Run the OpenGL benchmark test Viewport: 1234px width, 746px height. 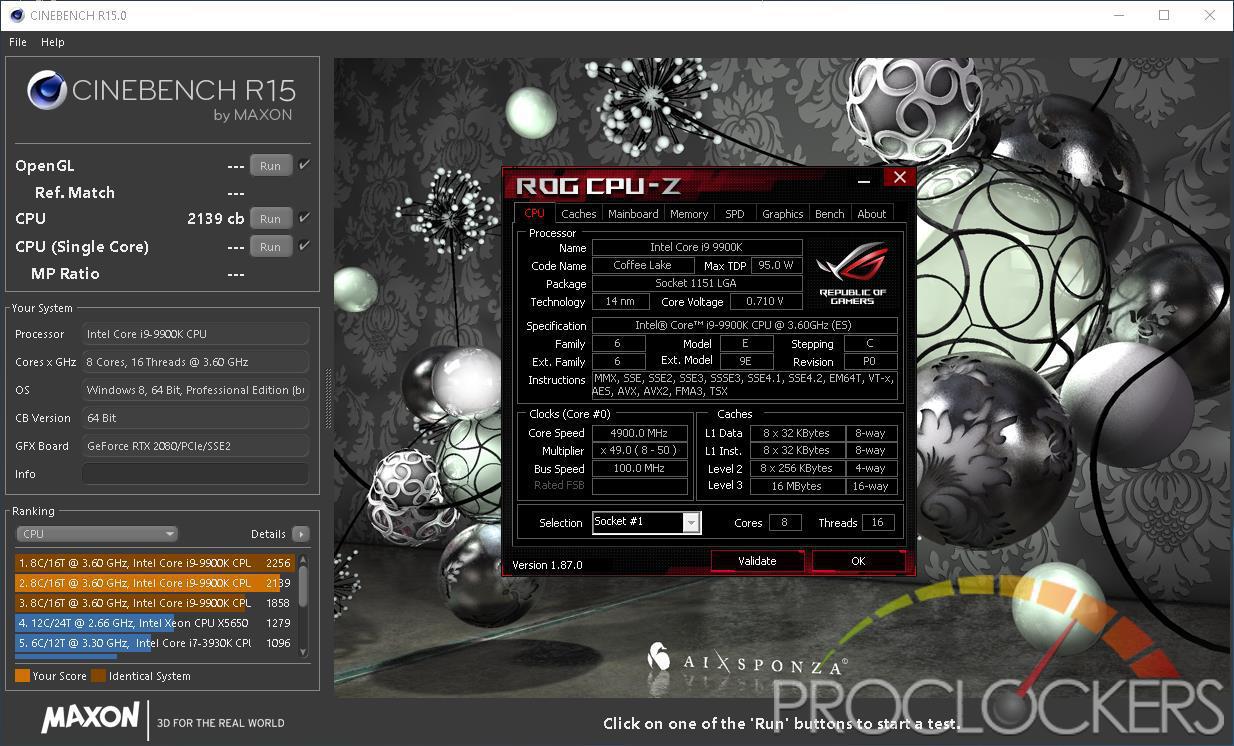(271, 166)
